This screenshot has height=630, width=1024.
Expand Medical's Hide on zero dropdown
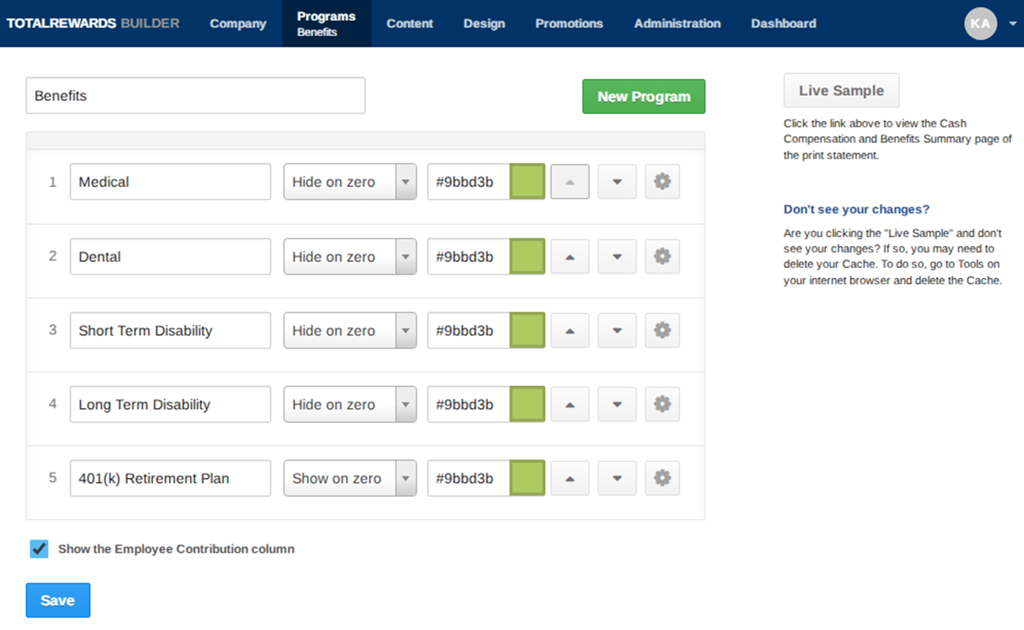pyautogui.click(x=350, y=181)
